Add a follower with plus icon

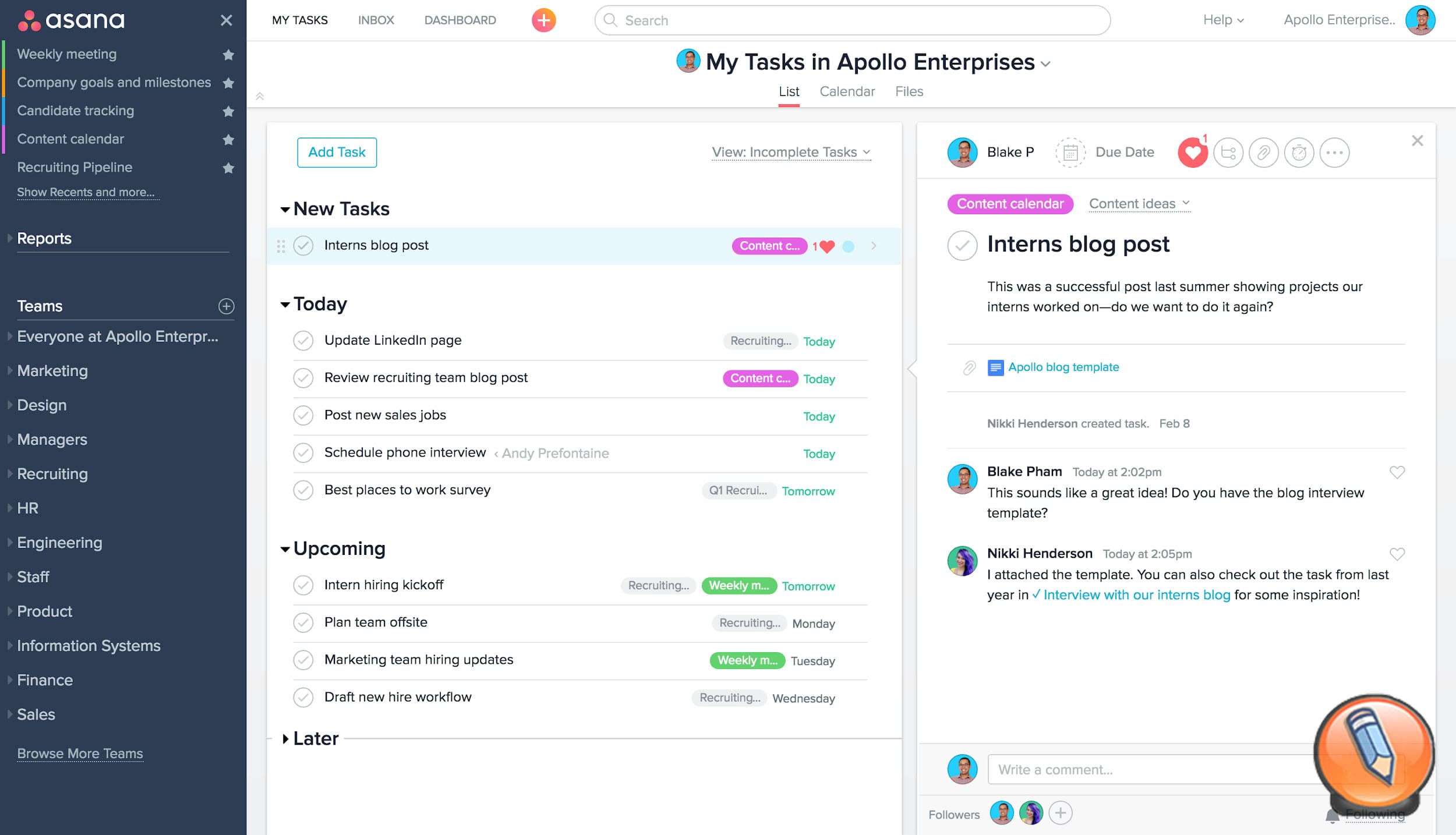point(1060,813)
